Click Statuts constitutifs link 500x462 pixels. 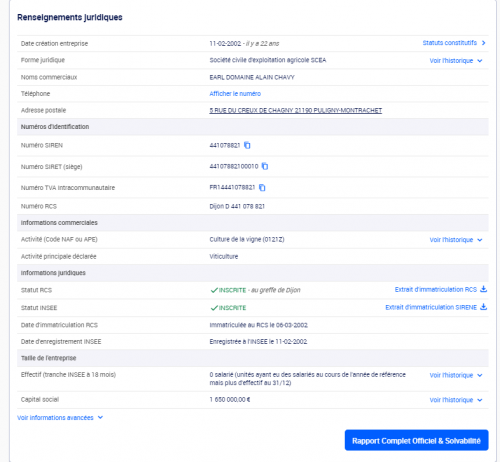click(x=450, y=43)
